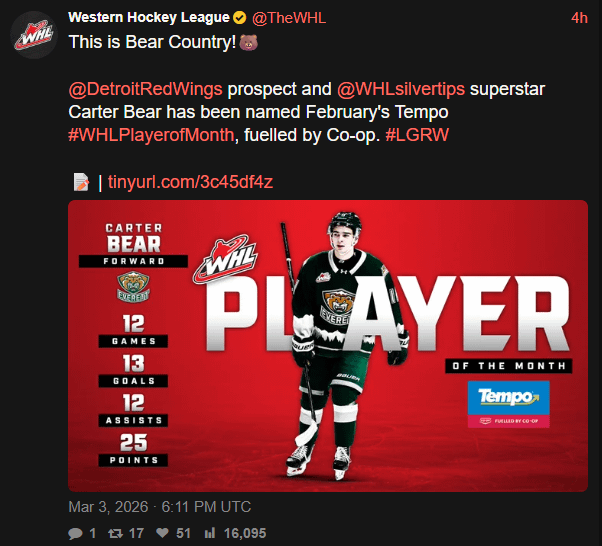Click the WHL profile avatar

click(x=32, y=35)
